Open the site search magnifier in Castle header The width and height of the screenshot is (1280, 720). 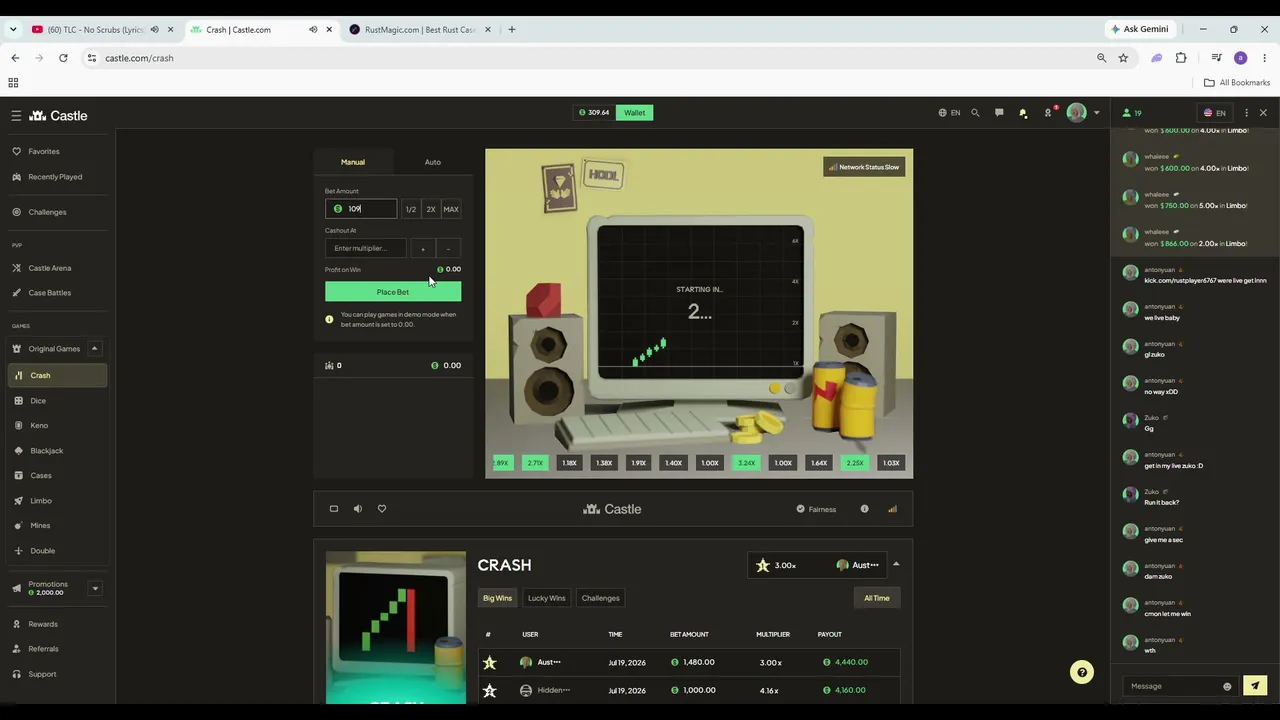point(975,113)
